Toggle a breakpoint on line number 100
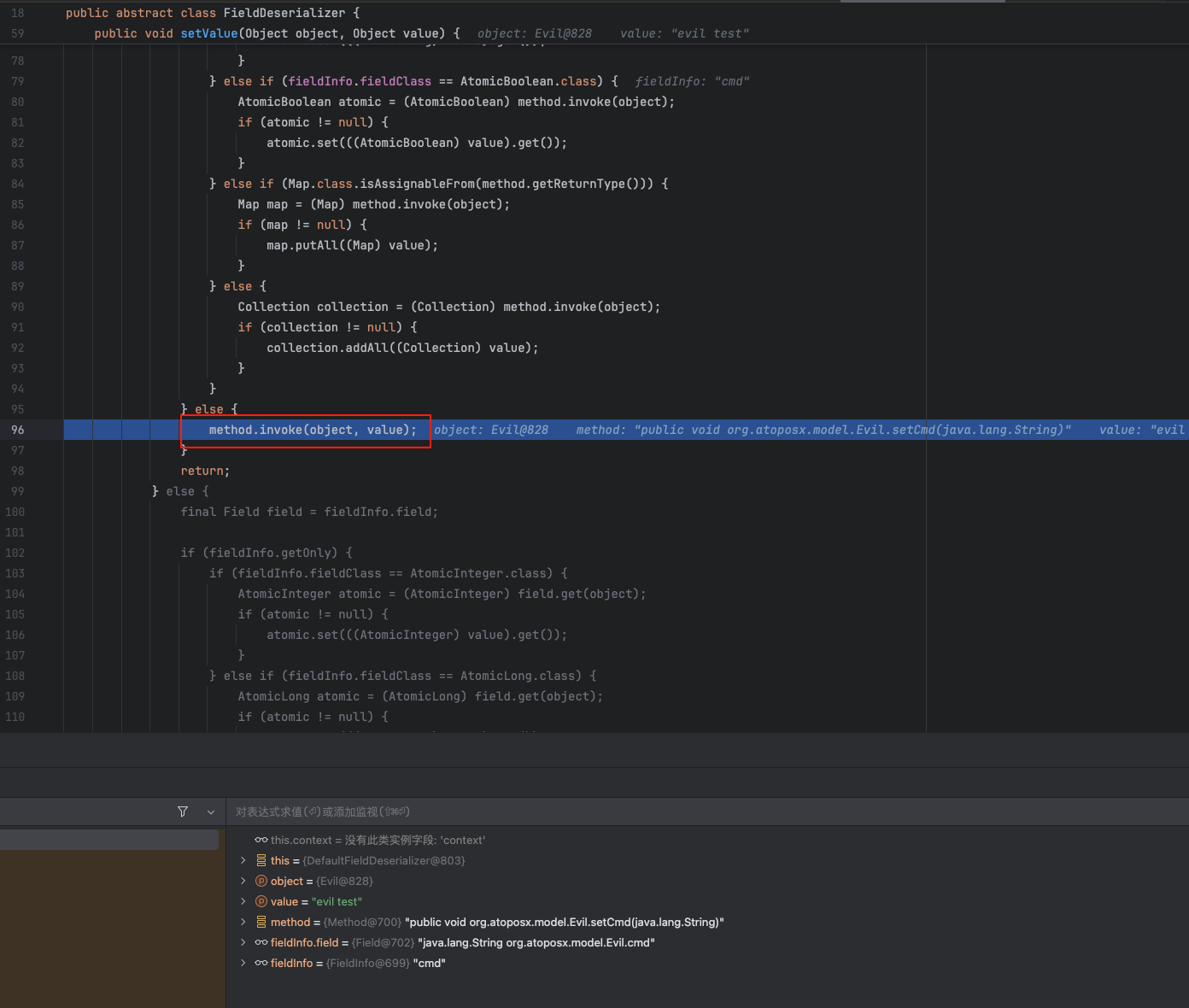The height and width of the screenshot is (1008, 1189). (15, 512)
